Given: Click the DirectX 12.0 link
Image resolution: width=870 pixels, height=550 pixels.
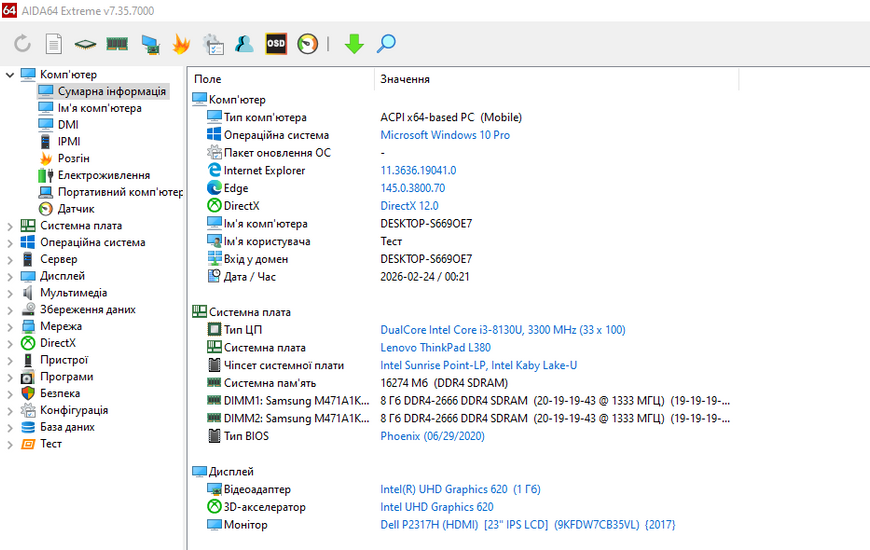Looking at the screenshot, I should point(409,206).
